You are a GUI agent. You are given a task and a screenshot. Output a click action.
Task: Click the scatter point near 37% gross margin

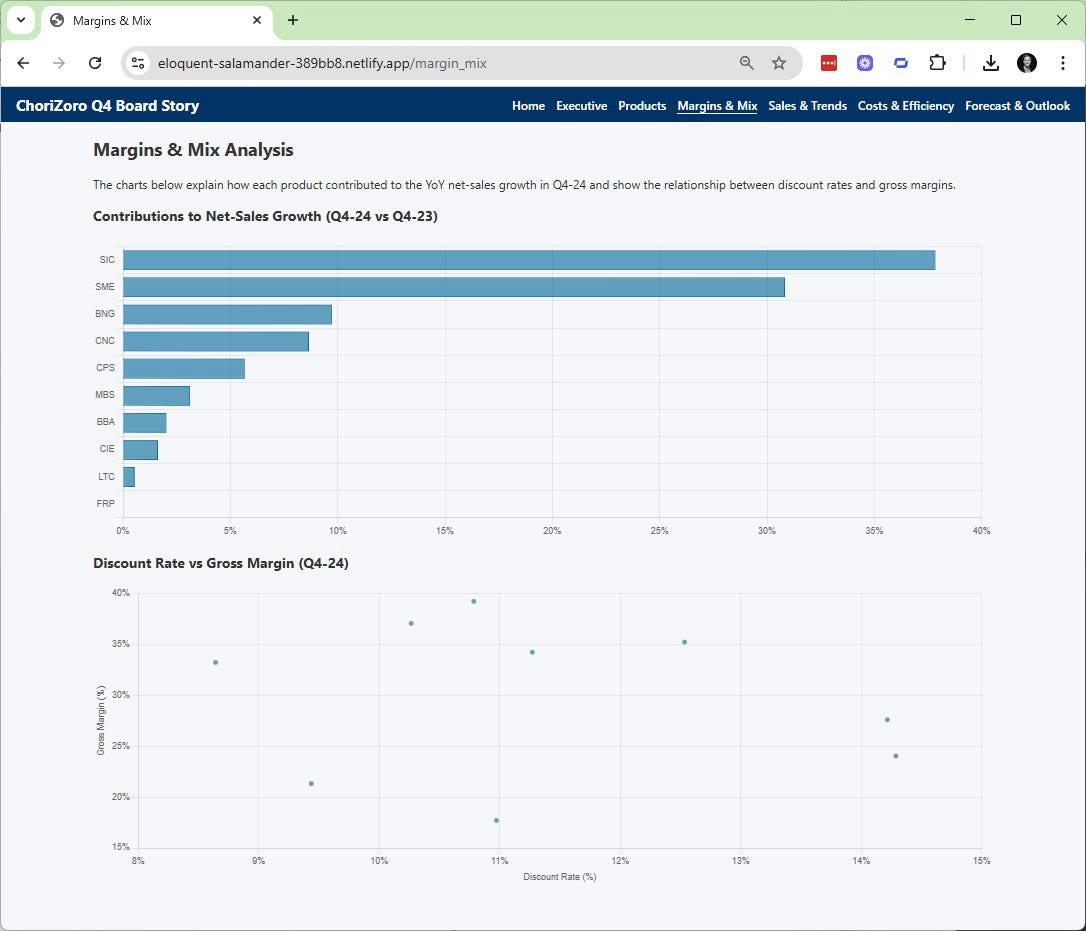[411, 623]
